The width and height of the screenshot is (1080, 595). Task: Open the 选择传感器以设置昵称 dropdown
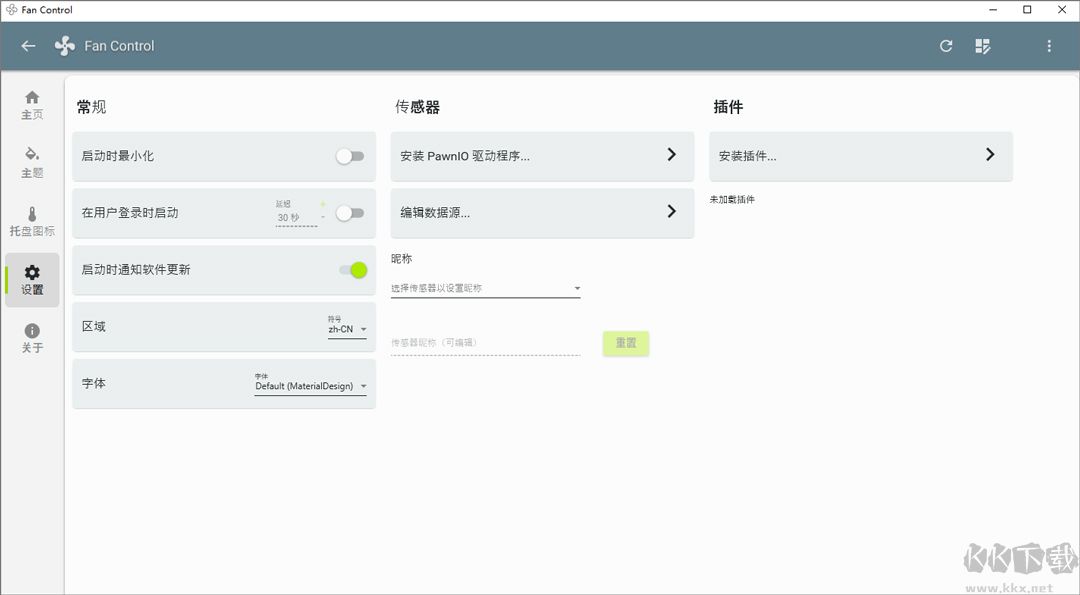pyautogui.click(x=486, y=288)
